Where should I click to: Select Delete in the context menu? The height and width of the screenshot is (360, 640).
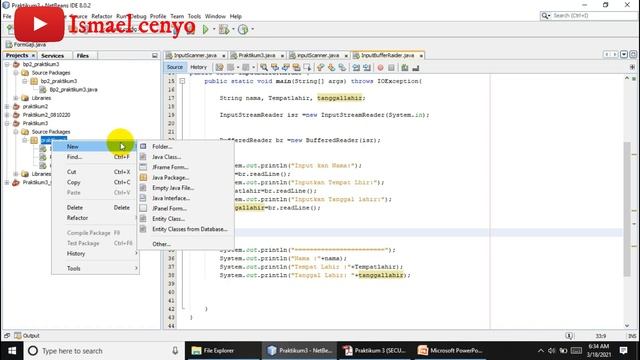[x=96, y=207]
